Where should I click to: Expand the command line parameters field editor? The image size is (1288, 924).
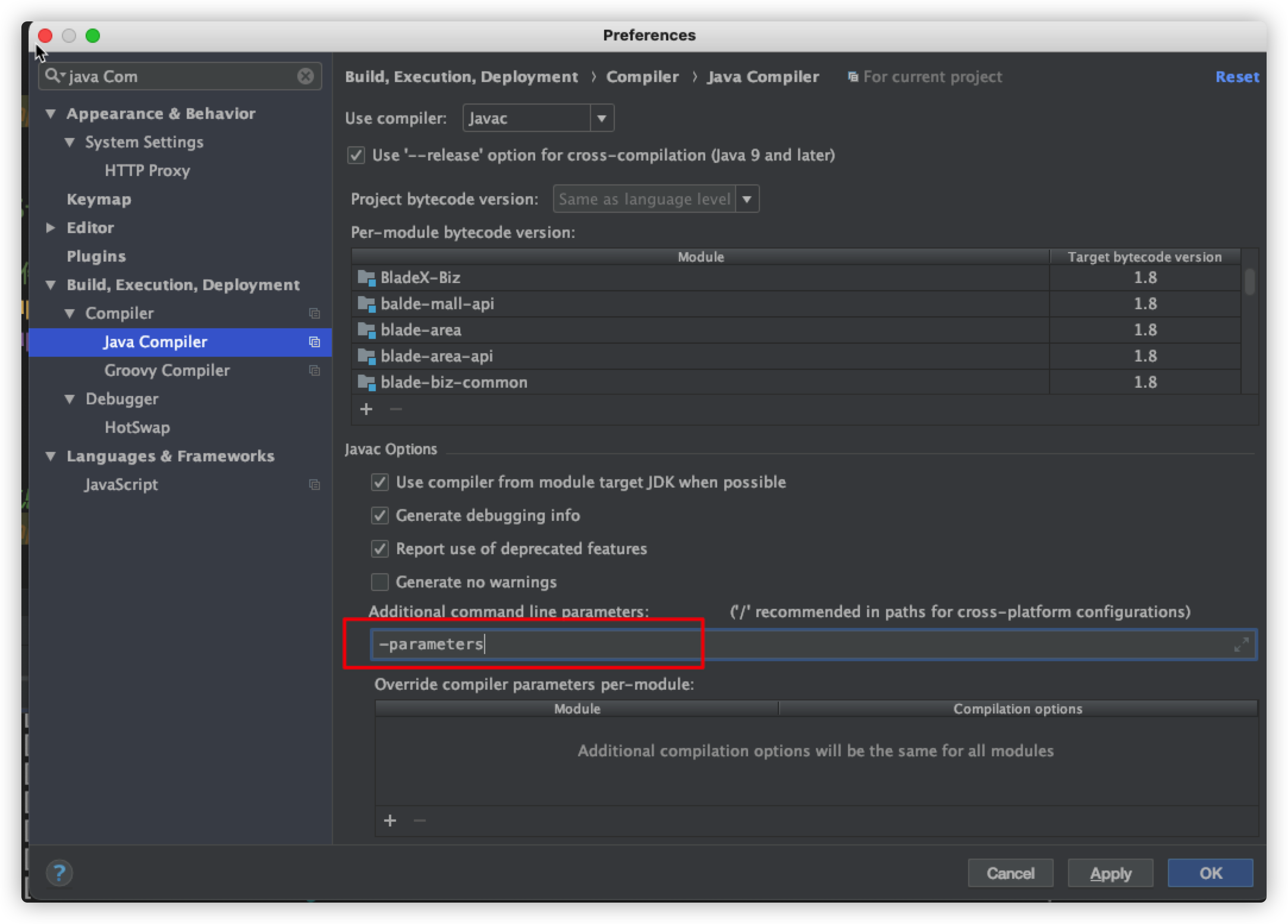pyautogui.click(x=1240, y=645)
